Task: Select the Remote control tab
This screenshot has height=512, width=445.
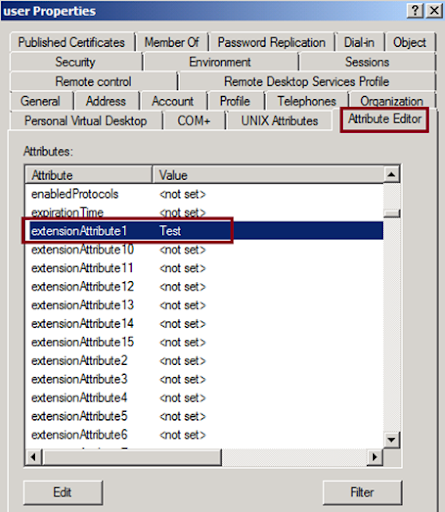Action: tap(93, 82)
